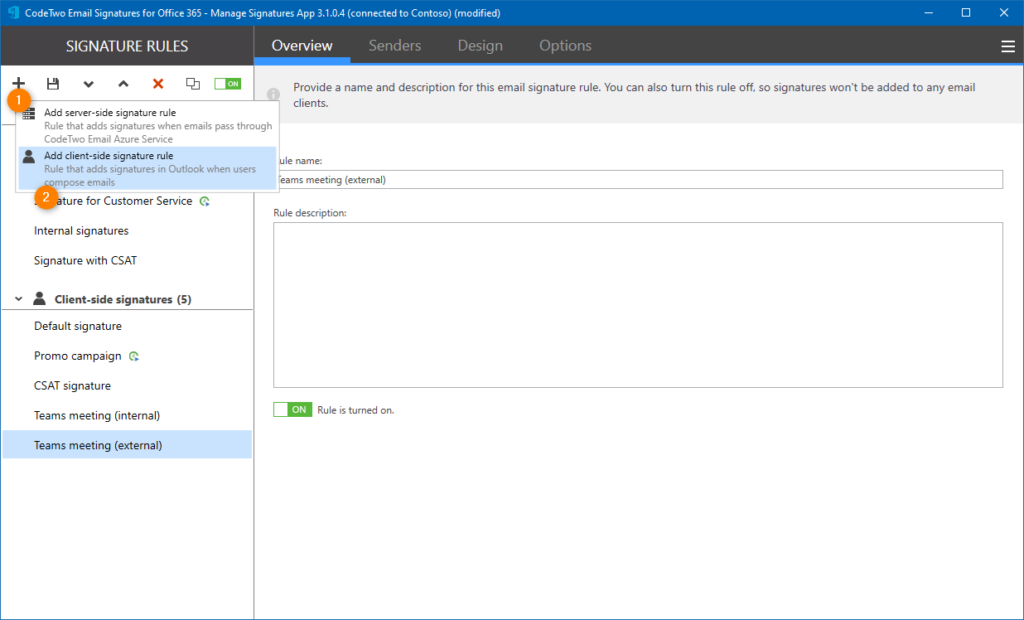Choose Add client-side signature rule
The image size is (1024, 620).
tap(108, 156)
